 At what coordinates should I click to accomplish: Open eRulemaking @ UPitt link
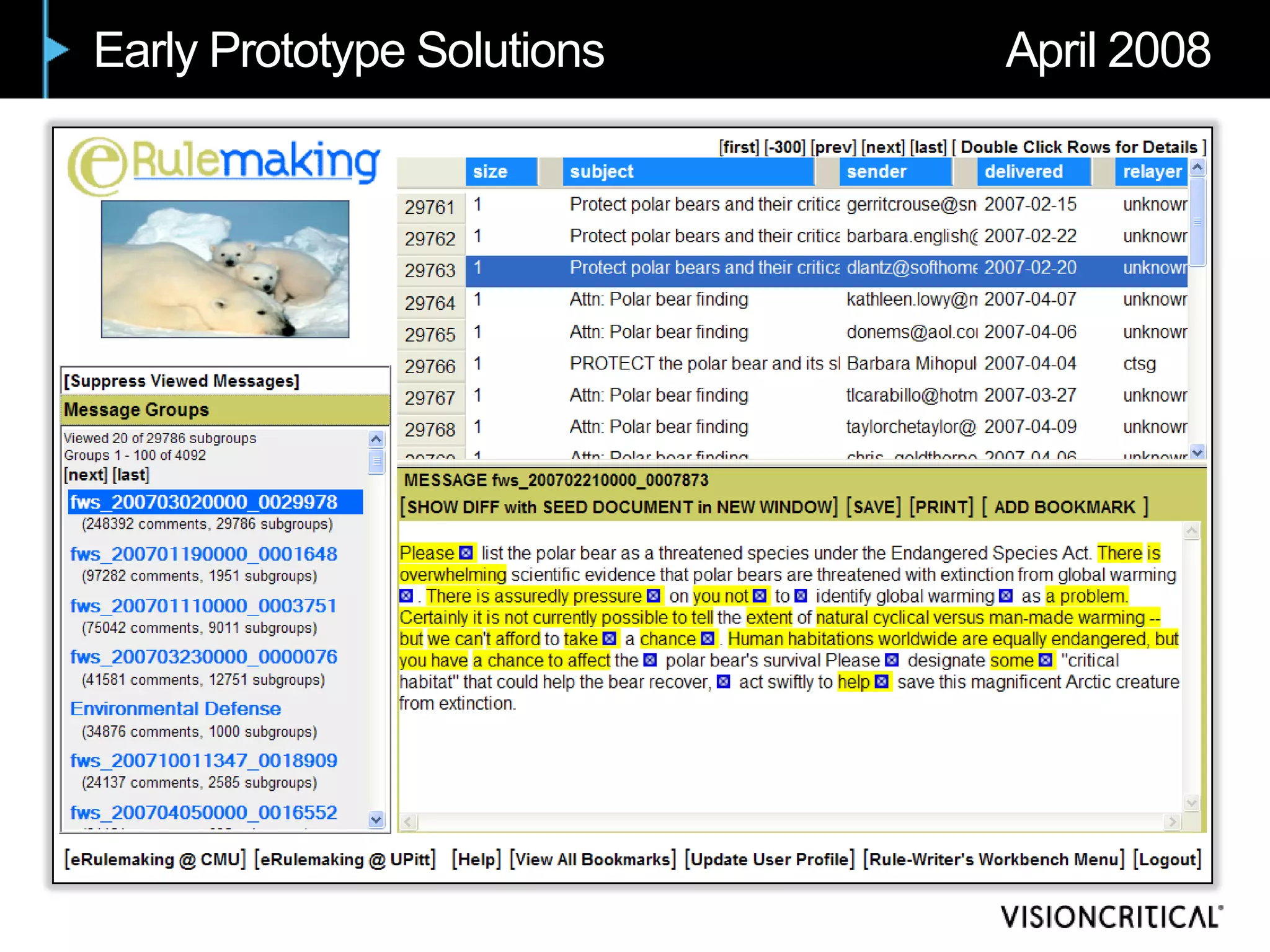[x=345, y=859]
